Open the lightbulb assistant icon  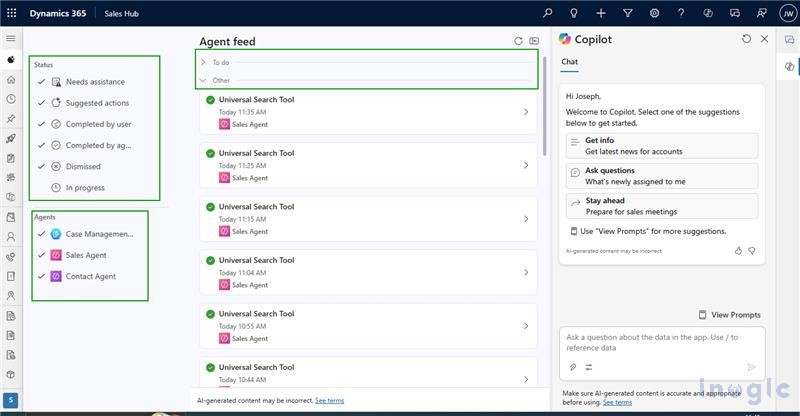pos(574,13)
